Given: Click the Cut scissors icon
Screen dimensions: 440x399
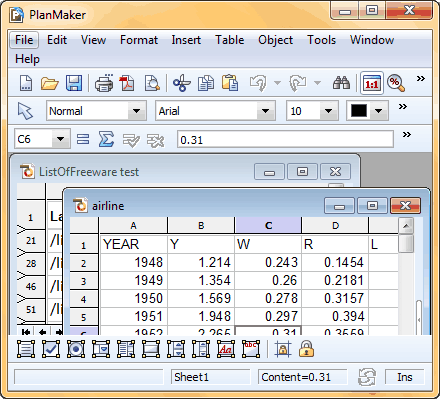Looking at the screenshot, I should pos(182,83).
